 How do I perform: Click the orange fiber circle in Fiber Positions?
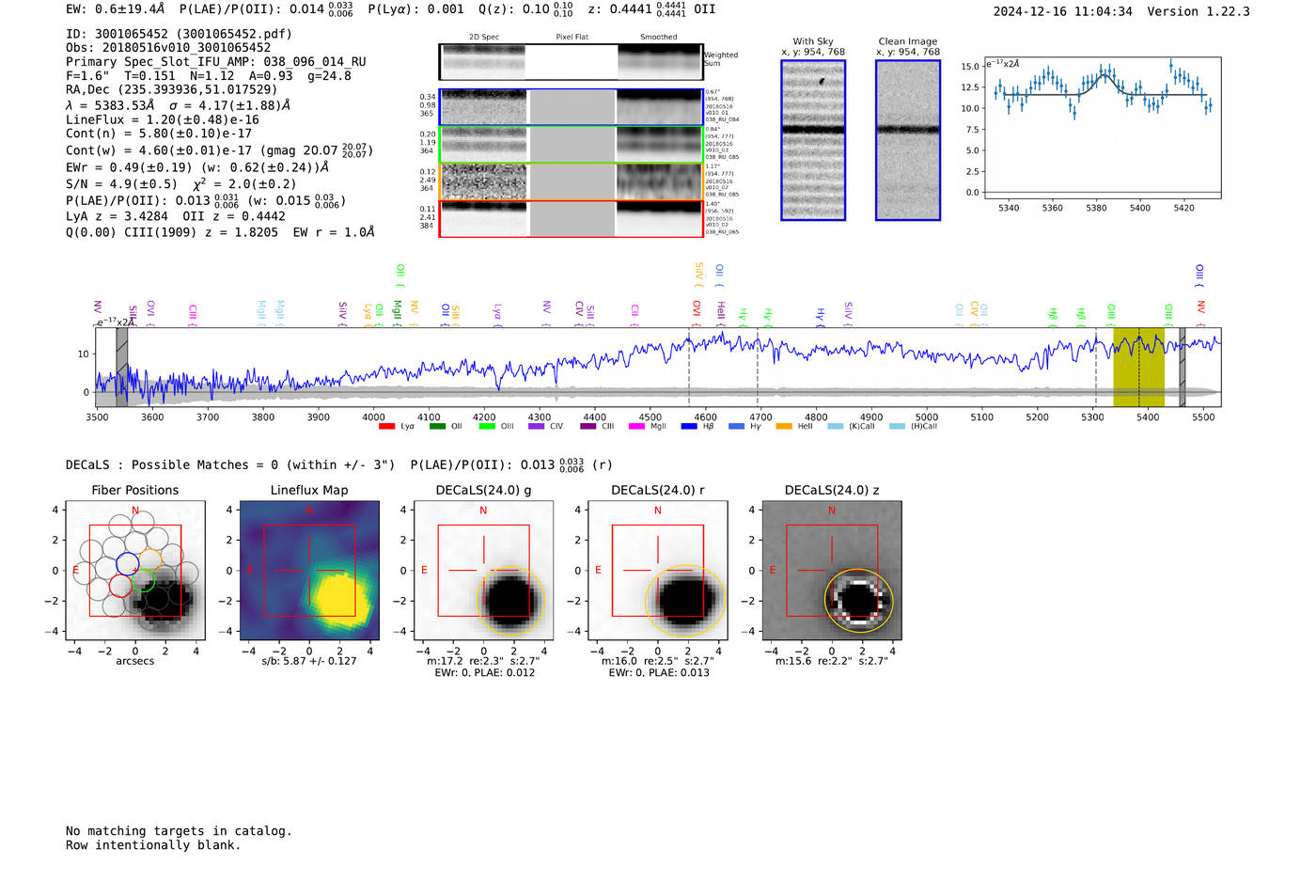pyautogui.click(x=150, y=559)
